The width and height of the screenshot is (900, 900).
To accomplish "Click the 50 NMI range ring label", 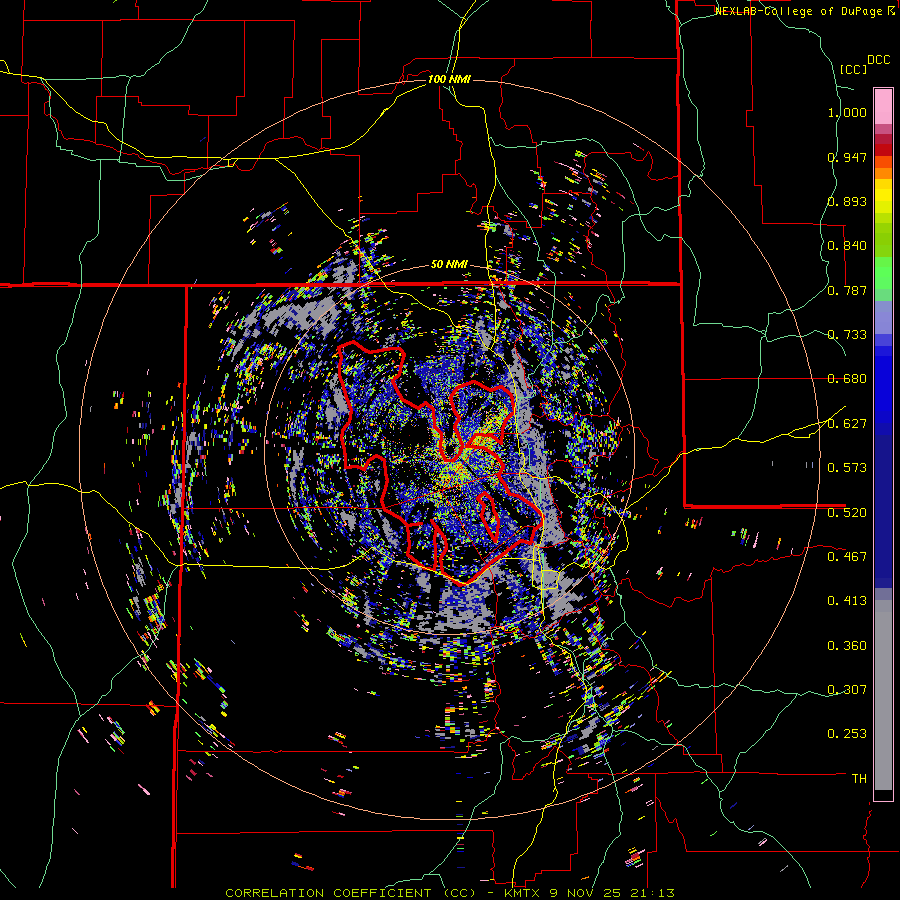I will coord(449,265).
